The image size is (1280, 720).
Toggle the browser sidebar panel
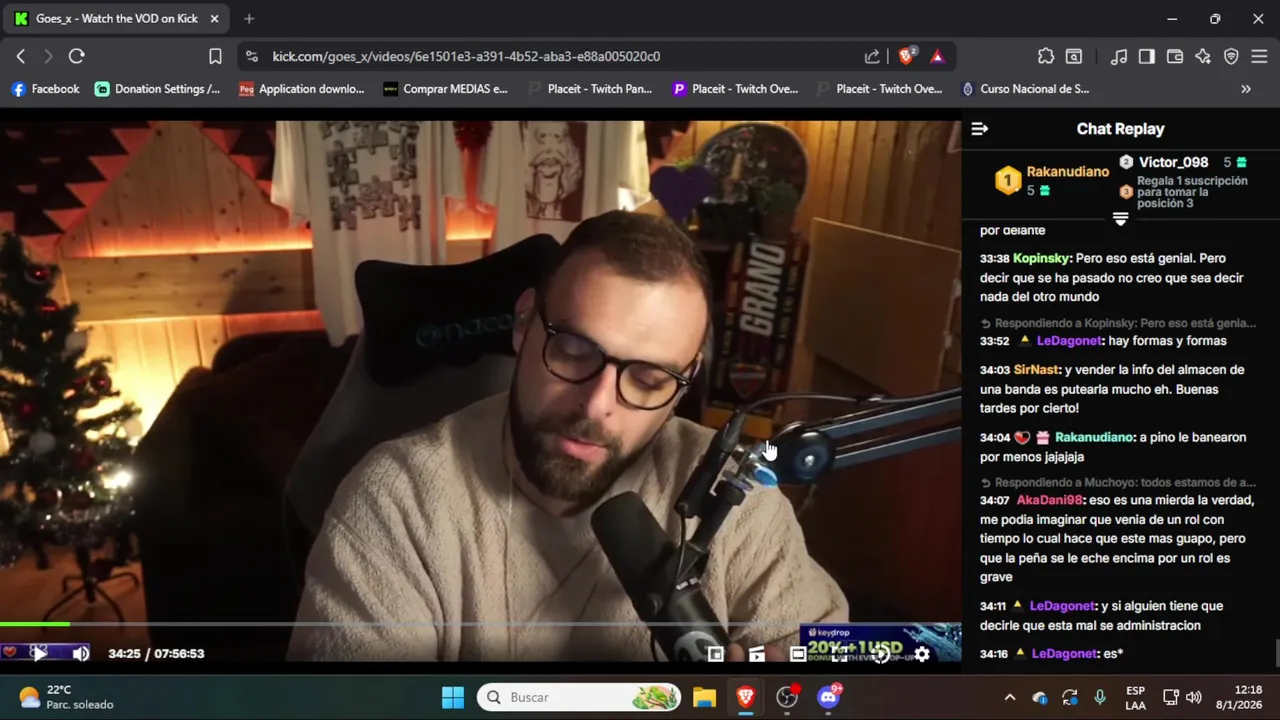tap(1147, 56)
